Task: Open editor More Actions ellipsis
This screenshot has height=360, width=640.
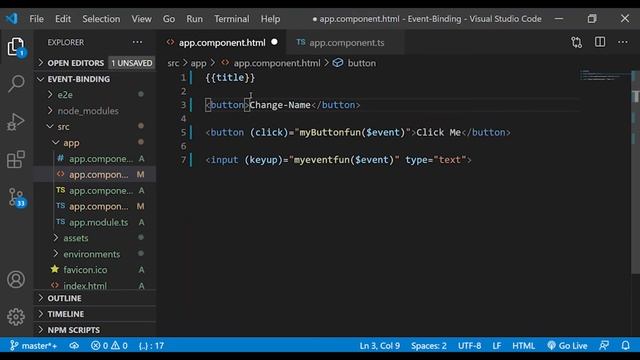Action: coord(623,42)
